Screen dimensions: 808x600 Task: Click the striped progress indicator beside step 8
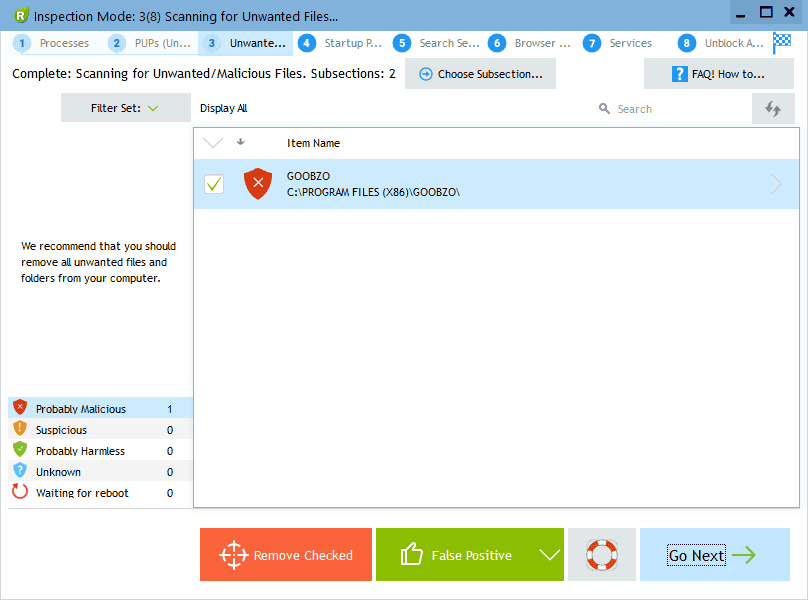783,43
